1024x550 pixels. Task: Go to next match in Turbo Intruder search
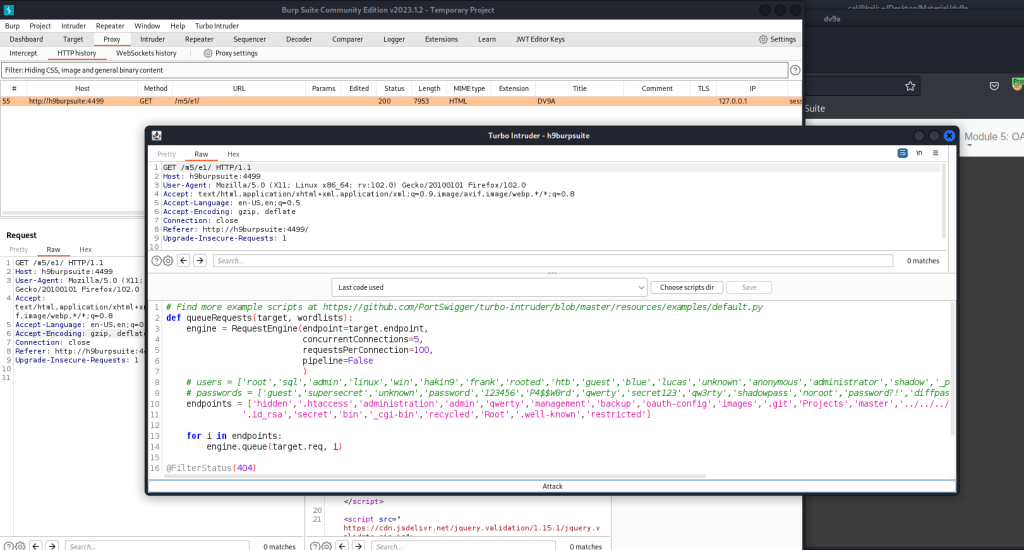click(200, 261)
